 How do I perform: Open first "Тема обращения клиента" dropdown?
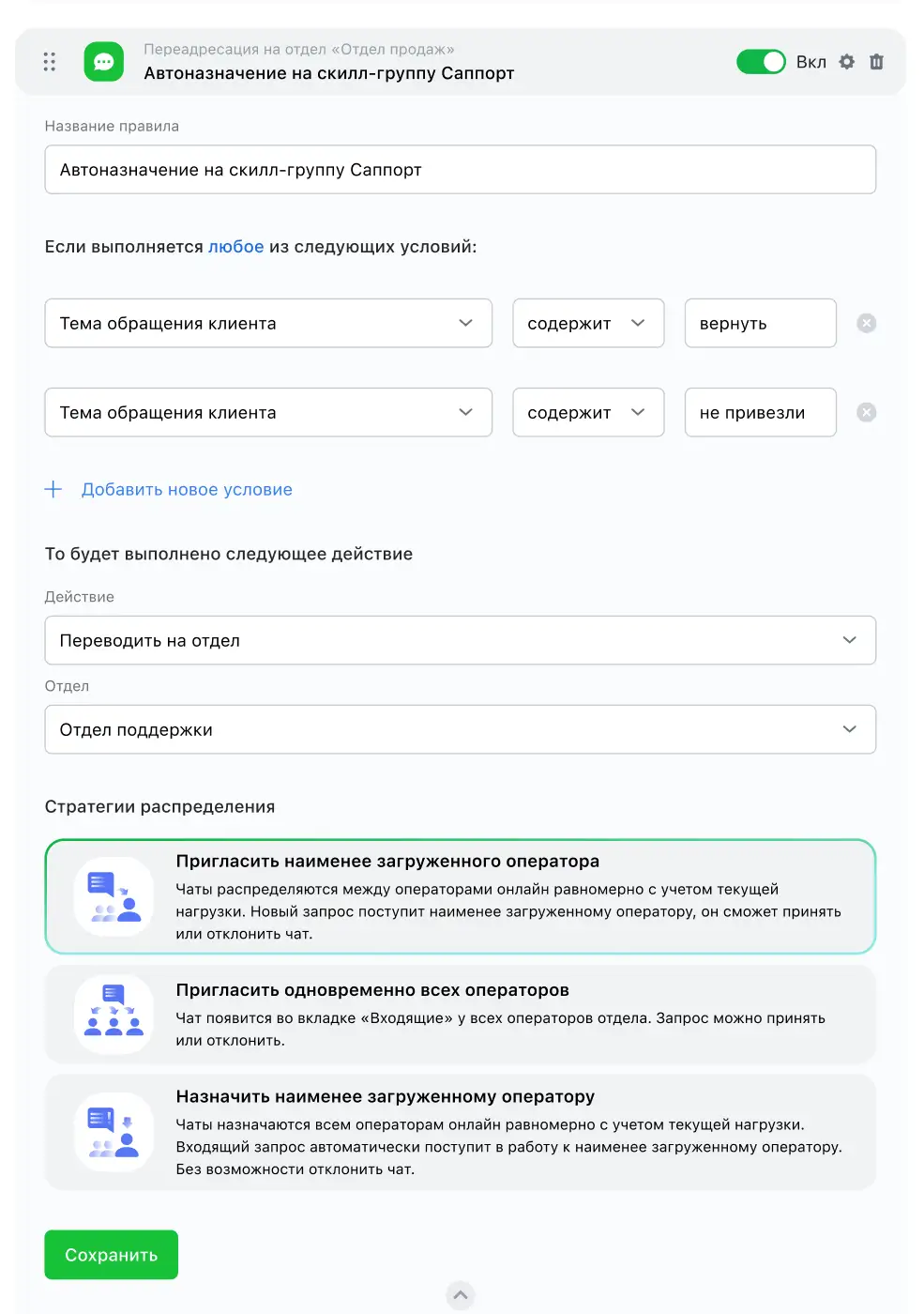[x=268, y=324]
